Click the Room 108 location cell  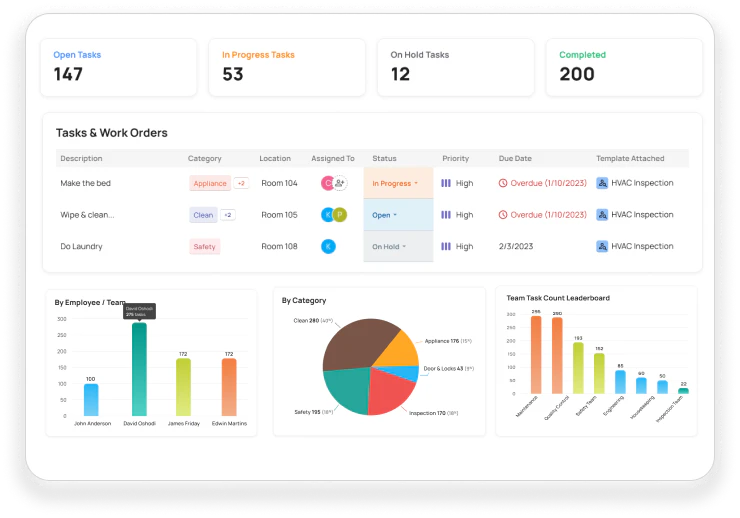(279, 246)
